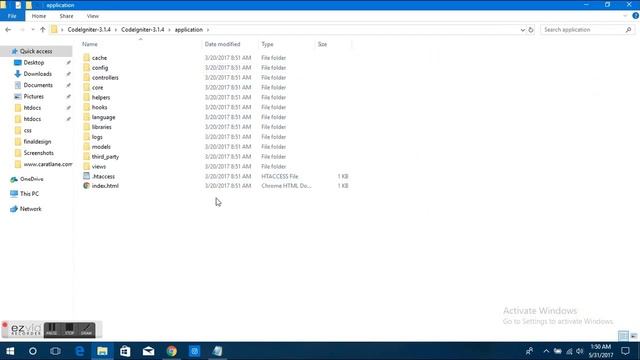
Task: Select OneDrive in navigation pane
Action: click(31, 179)
